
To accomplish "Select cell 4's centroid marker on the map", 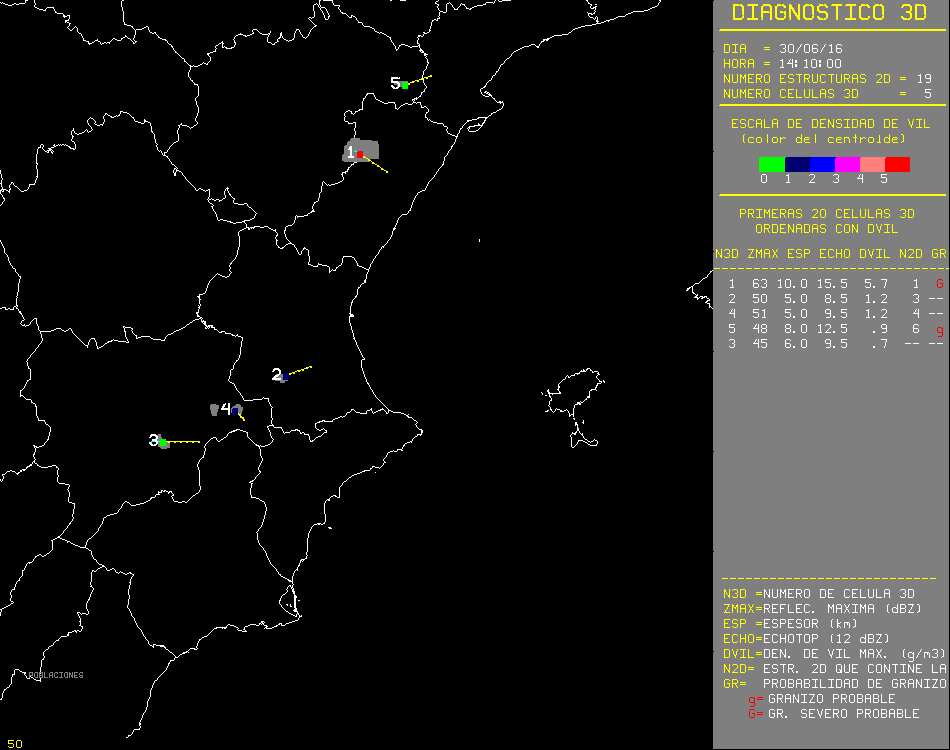I will [235, 411].
